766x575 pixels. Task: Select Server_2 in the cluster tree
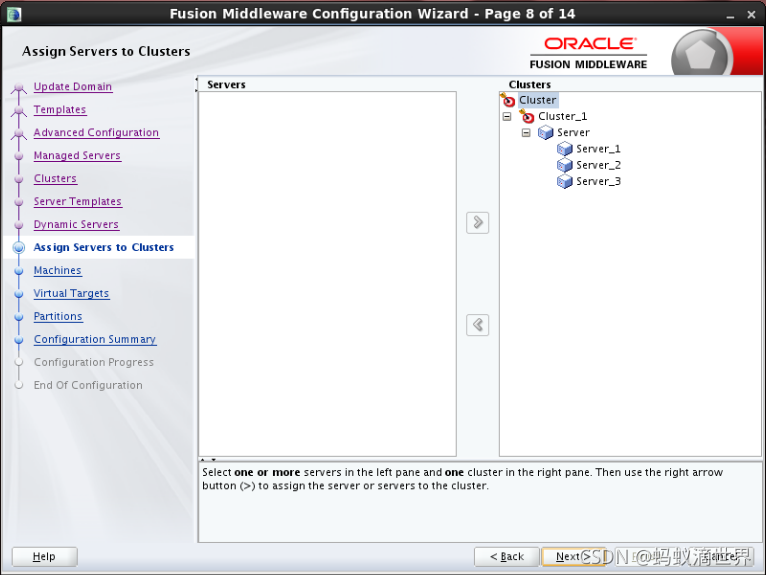598,165
